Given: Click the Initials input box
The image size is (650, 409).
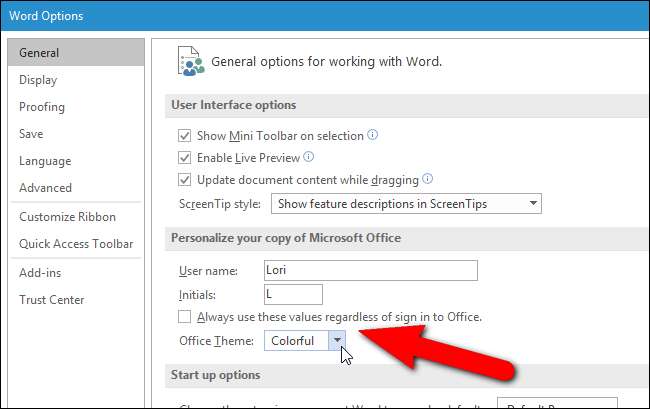Looking at the screenshot, I should [292, 294].
